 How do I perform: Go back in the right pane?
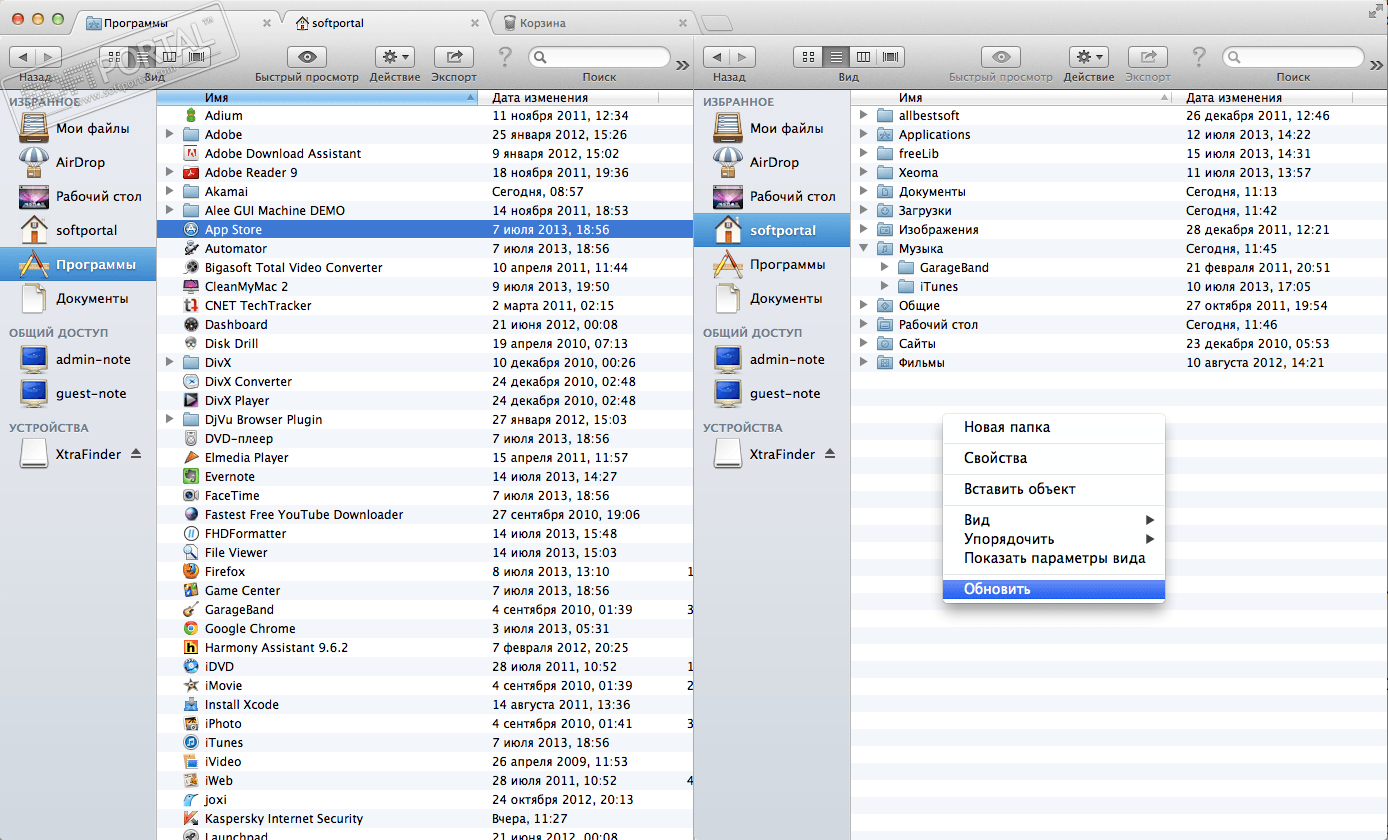tap(717, 57)
